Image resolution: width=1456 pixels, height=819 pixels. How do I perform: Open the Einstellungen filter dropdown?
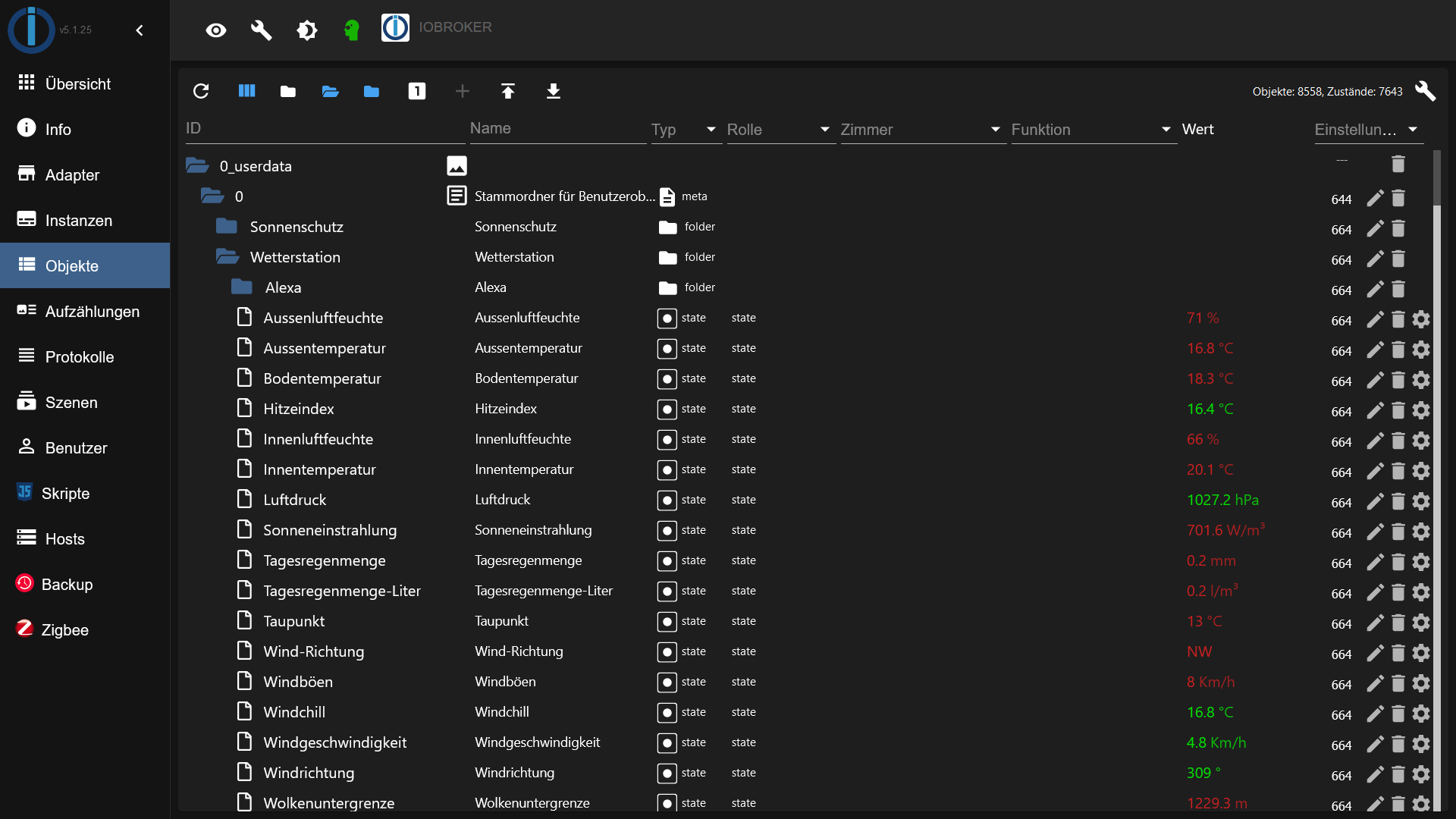1368,130
